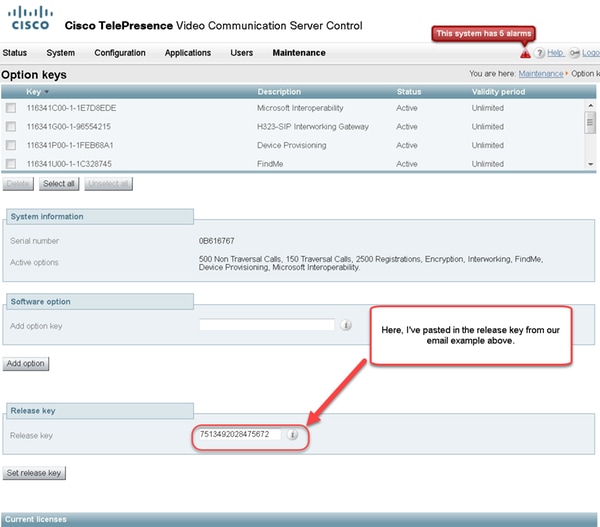Click key 116341P00-1-1FEB68A1
Viewport: 600px width, 527px height.
(x=70, y=145)
